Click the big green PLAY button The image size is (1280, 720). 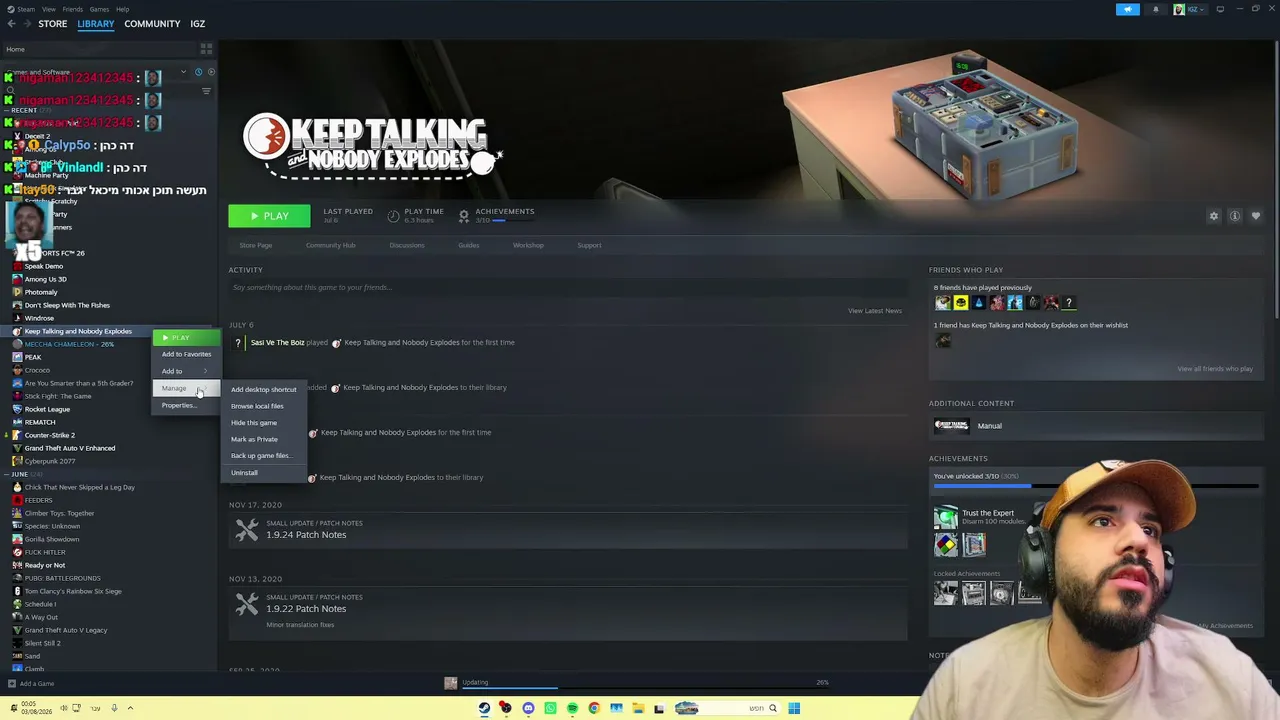click(x=269, y=216)
